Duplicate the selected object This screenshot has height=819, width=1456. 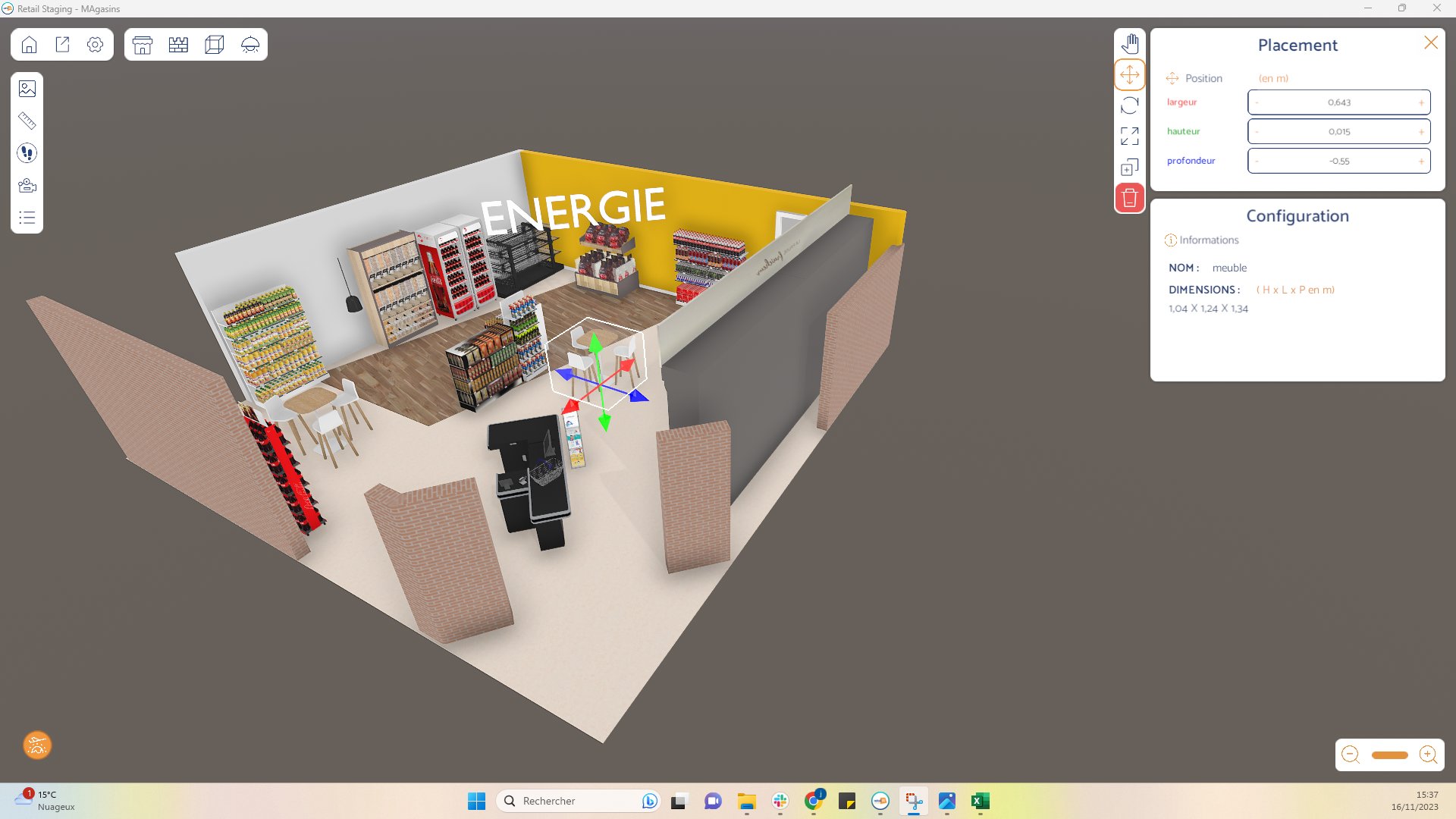click(x=1129, y=166)
